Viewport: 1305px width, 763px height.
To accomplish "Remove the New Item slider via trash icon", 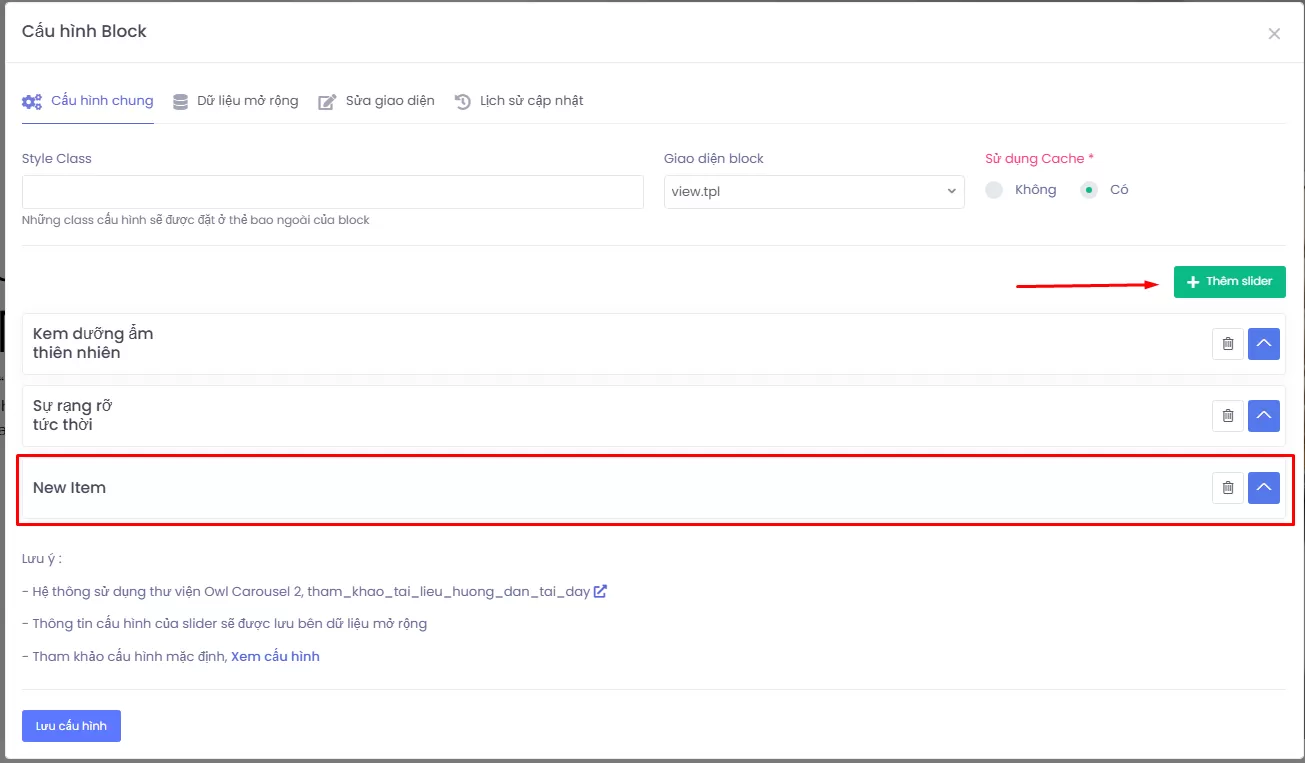I will point(1227,488).
